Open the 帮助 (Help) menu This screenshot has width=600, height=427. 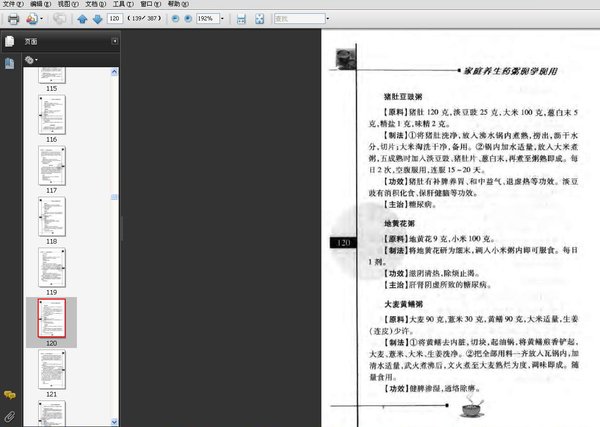[x=178, y=4]
